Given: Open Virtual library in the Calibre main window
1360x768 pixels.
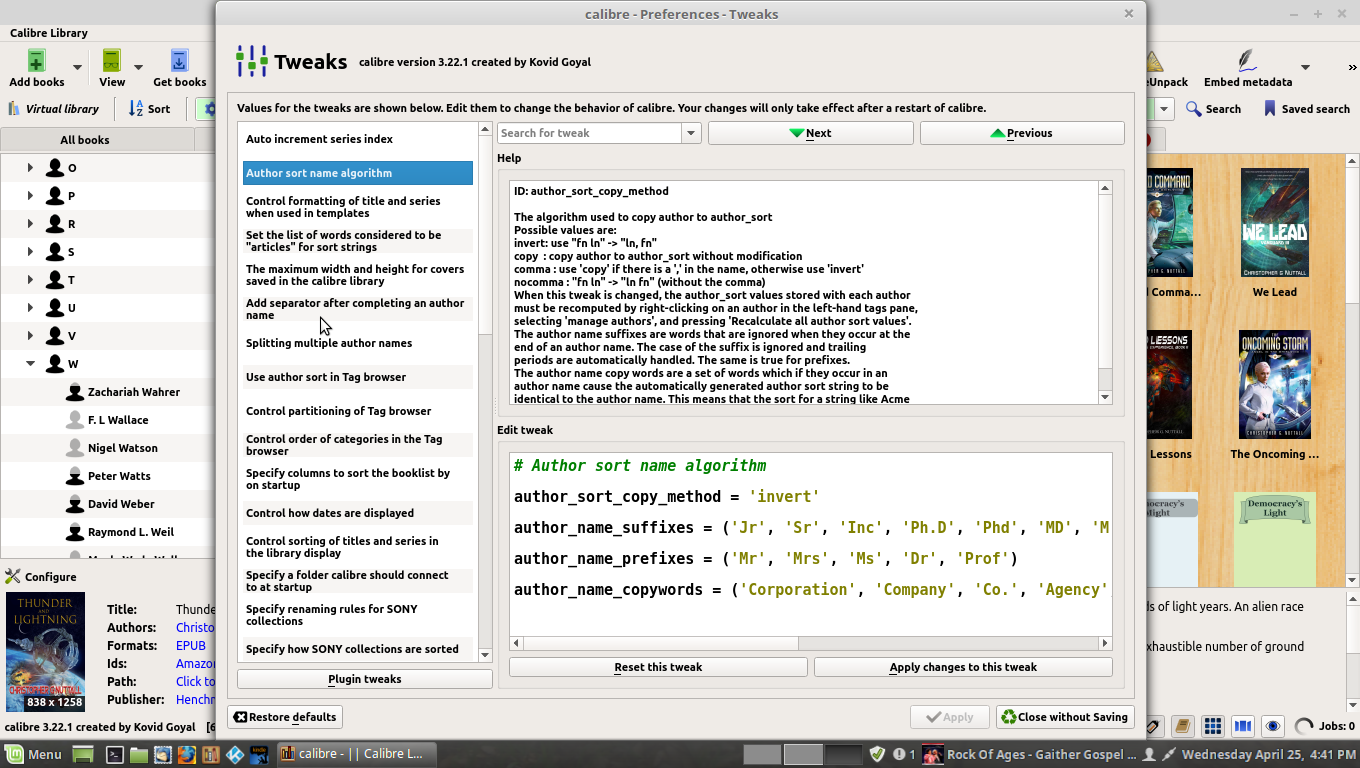Looking at the screenshot, I should tap(54, 109).
